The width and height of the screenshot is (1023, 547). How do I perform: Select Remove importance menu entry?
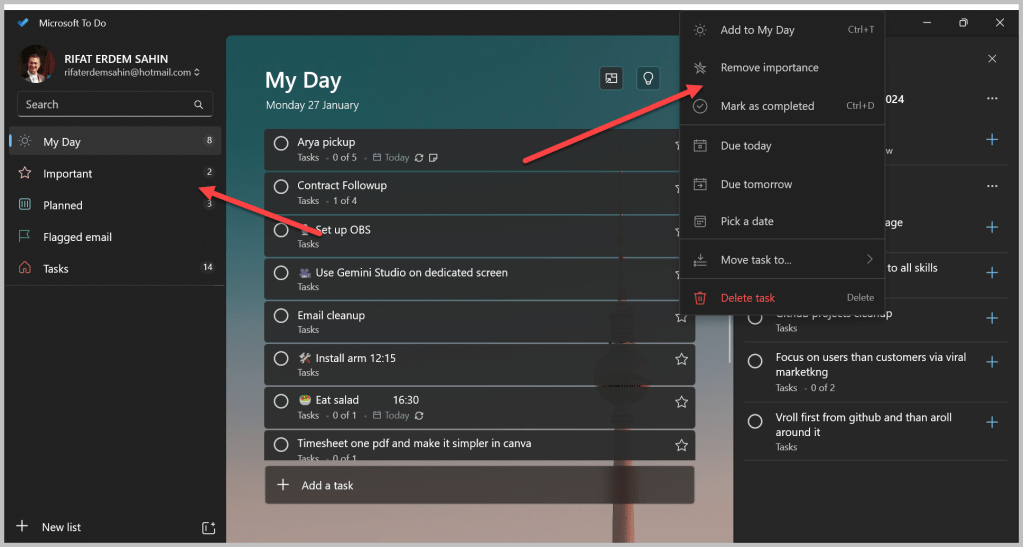782,68
